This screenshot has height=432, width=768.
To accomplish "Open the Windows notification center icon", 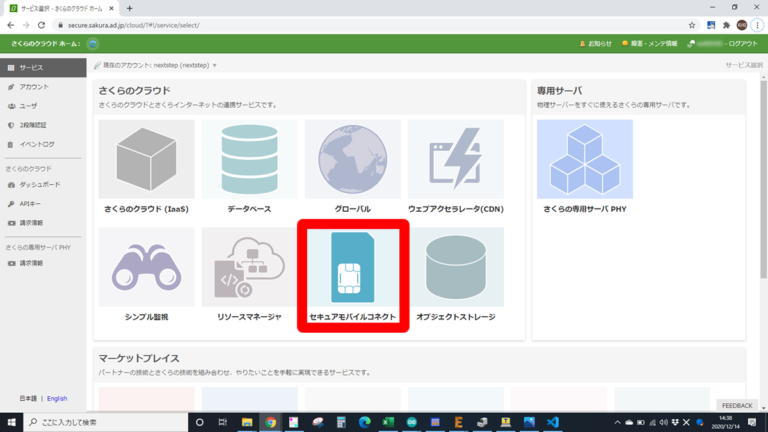I will 752,422.
